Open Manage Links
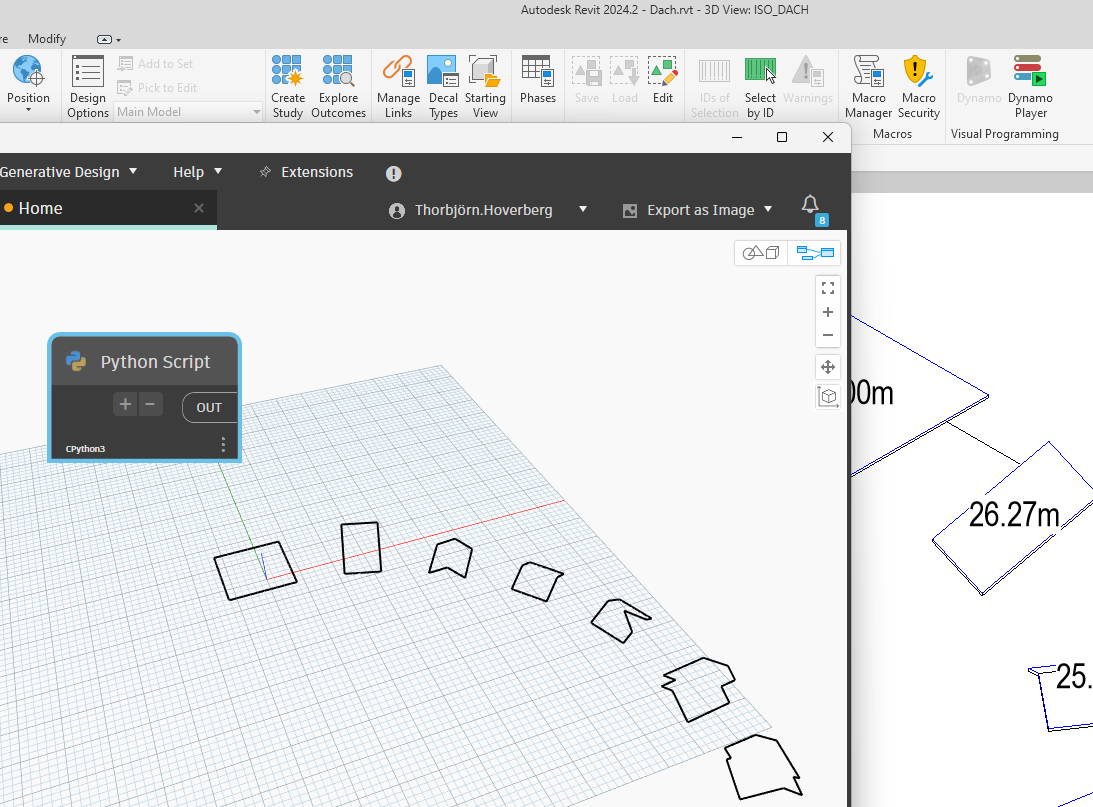This screenshot has height=807, width=1093. (398, 85)
